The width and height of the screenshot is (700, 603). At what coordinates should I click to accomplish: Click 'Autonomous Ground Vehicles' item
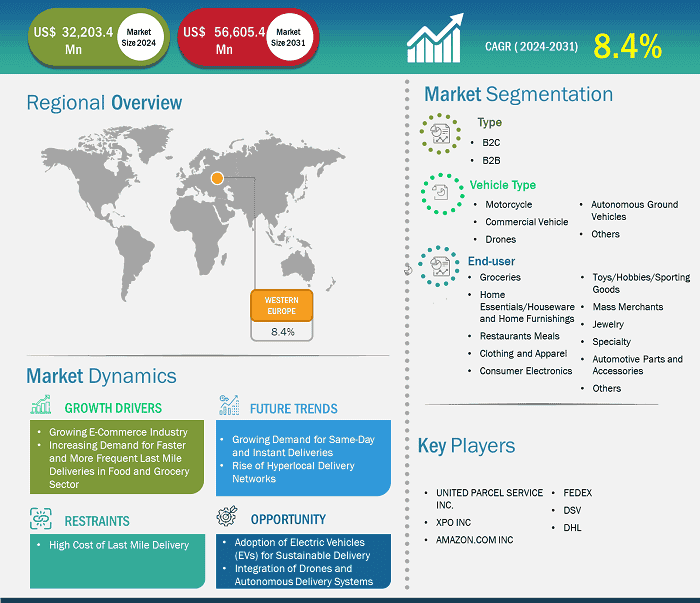point(634,211)
